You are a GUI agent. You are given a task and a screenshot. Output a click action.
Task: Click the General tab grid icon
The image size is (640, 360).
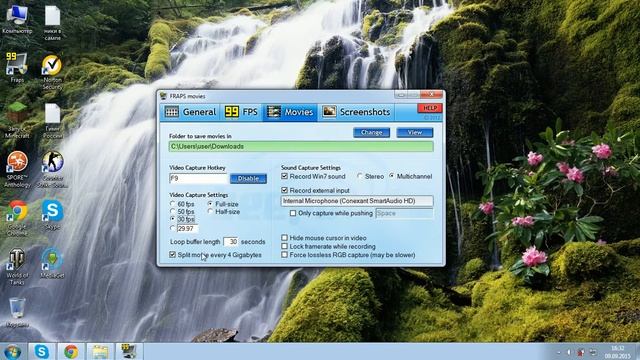(171, 112)
